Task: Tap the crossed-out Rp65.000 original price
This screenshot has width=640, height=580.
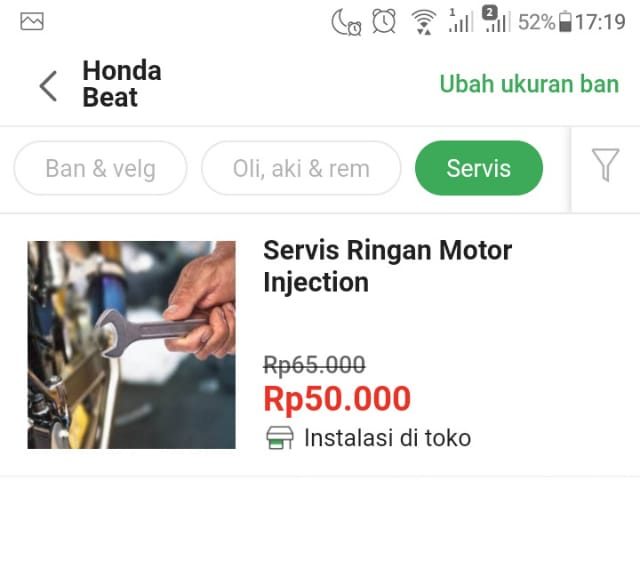Action: [314, 364]
